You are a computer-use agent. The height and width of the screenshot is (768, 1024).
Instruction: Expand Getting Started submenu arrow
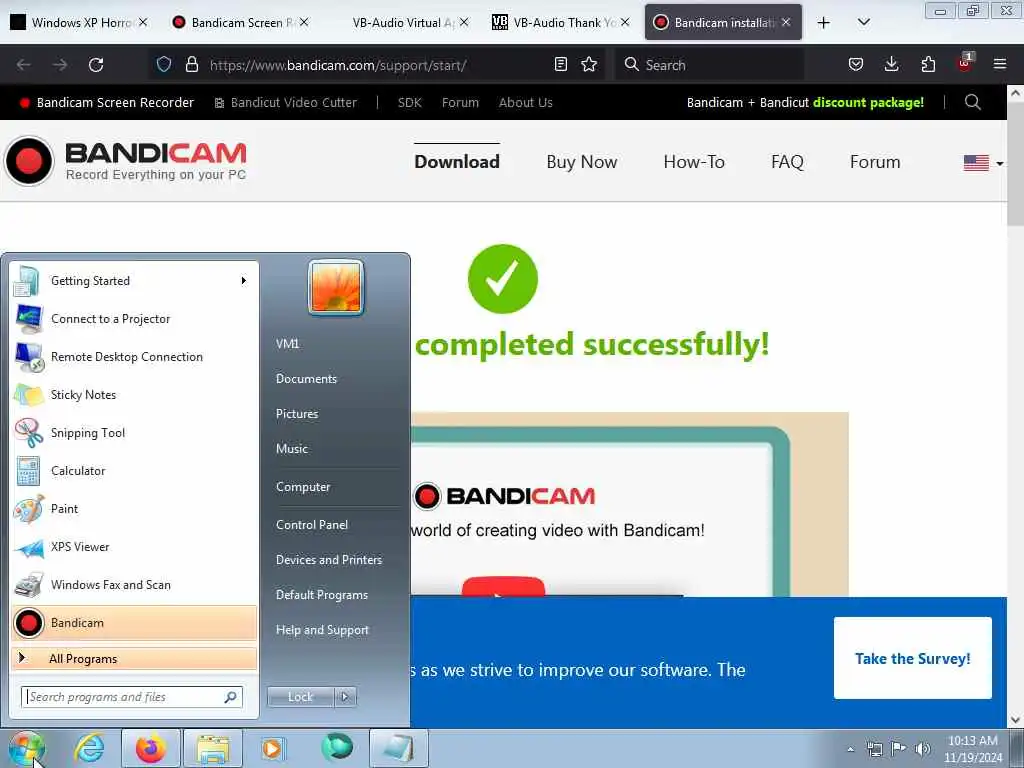[x=244, y=281]
